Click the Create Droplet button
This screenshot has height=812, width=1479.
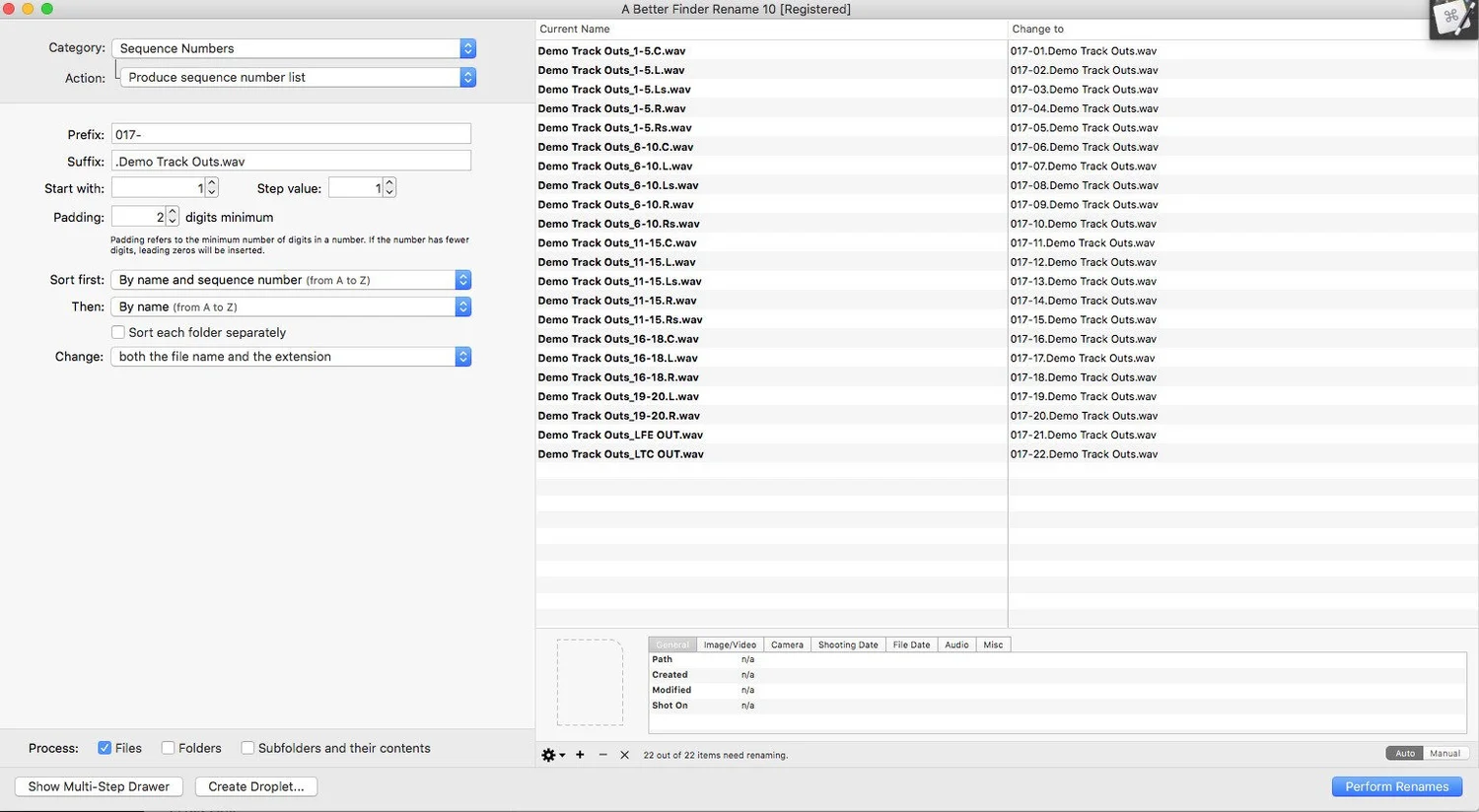(x=256, y=786)
